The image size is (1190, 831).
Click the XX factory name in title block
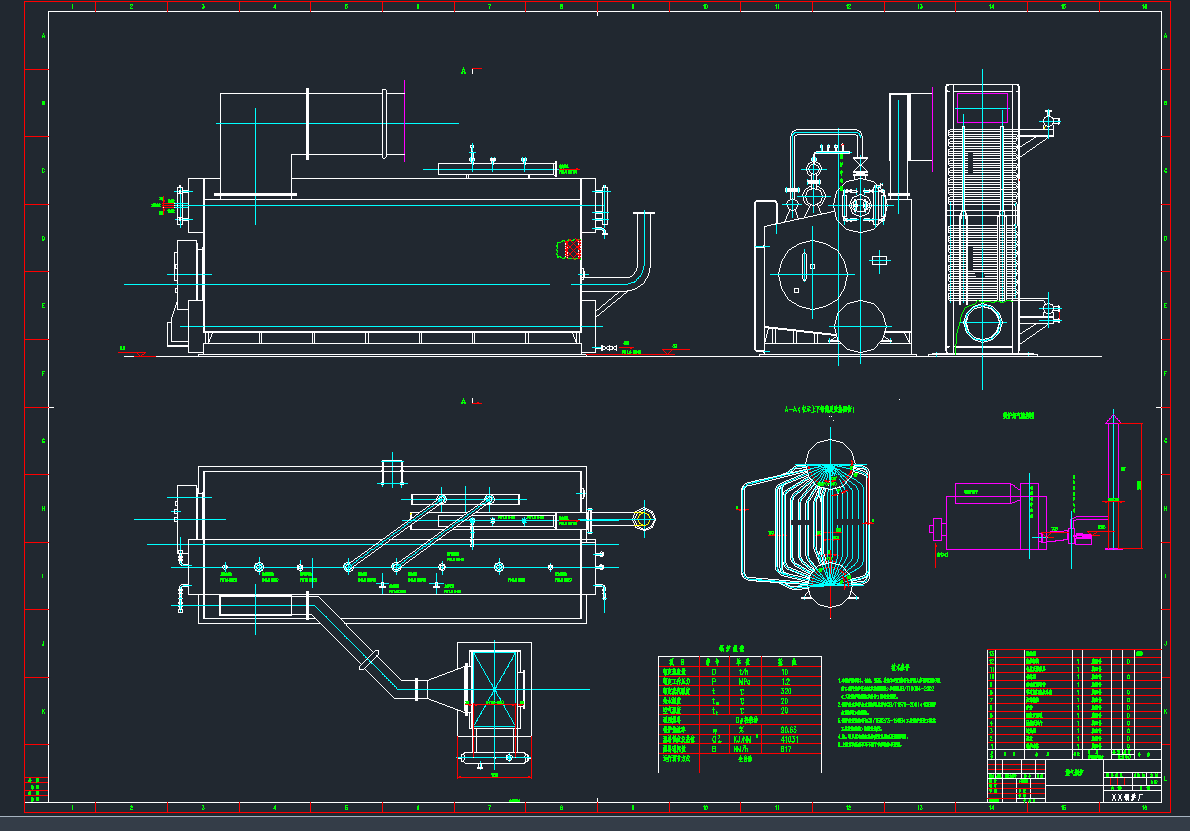pyautogui.click(x=1131, y=797)
